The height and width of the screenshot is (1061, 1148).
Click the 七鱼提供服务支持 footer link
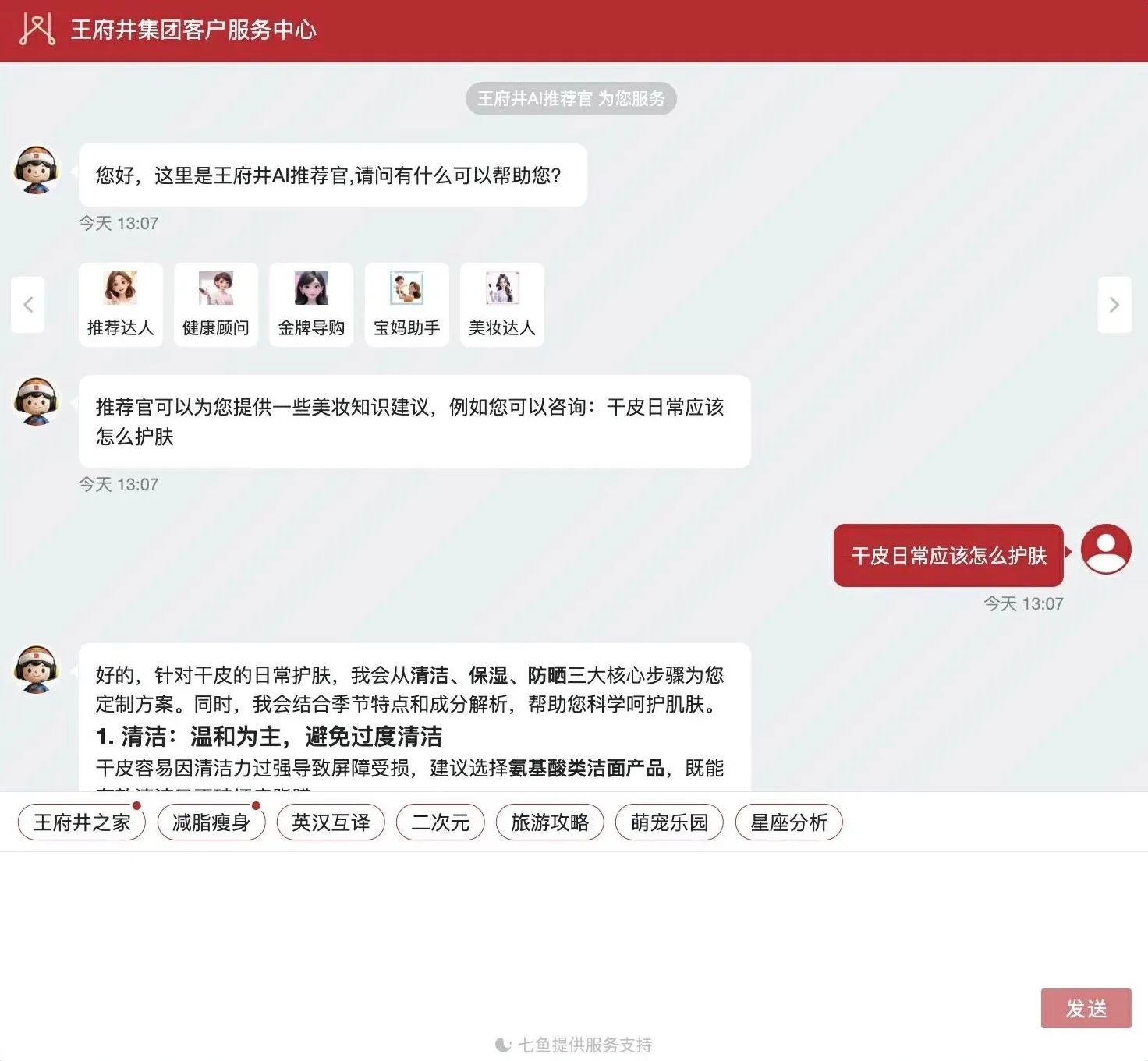click(574, 1045)
